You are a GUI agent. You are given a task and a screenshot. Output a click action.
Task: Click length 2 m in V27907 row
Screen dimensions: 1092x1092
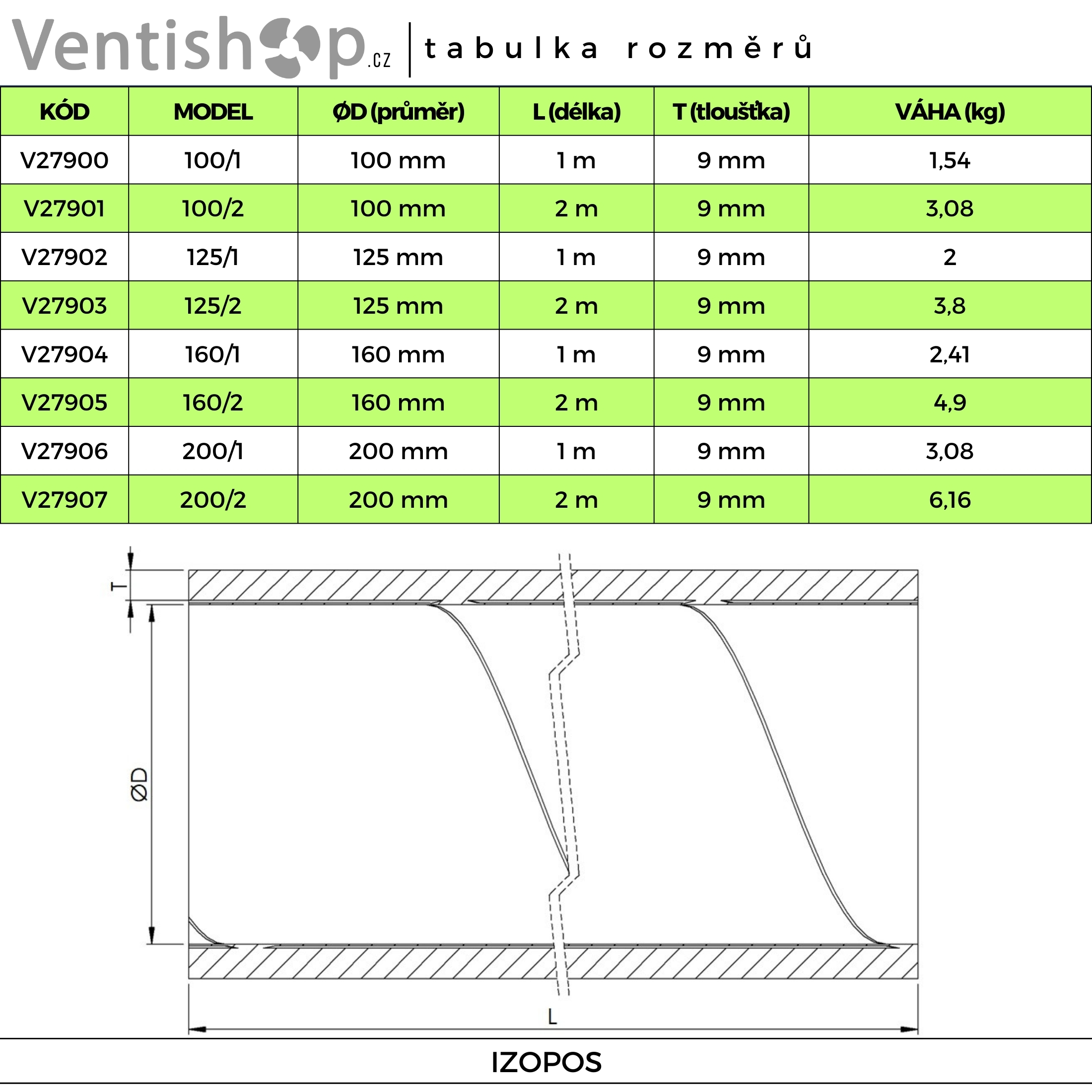(576, 500)
